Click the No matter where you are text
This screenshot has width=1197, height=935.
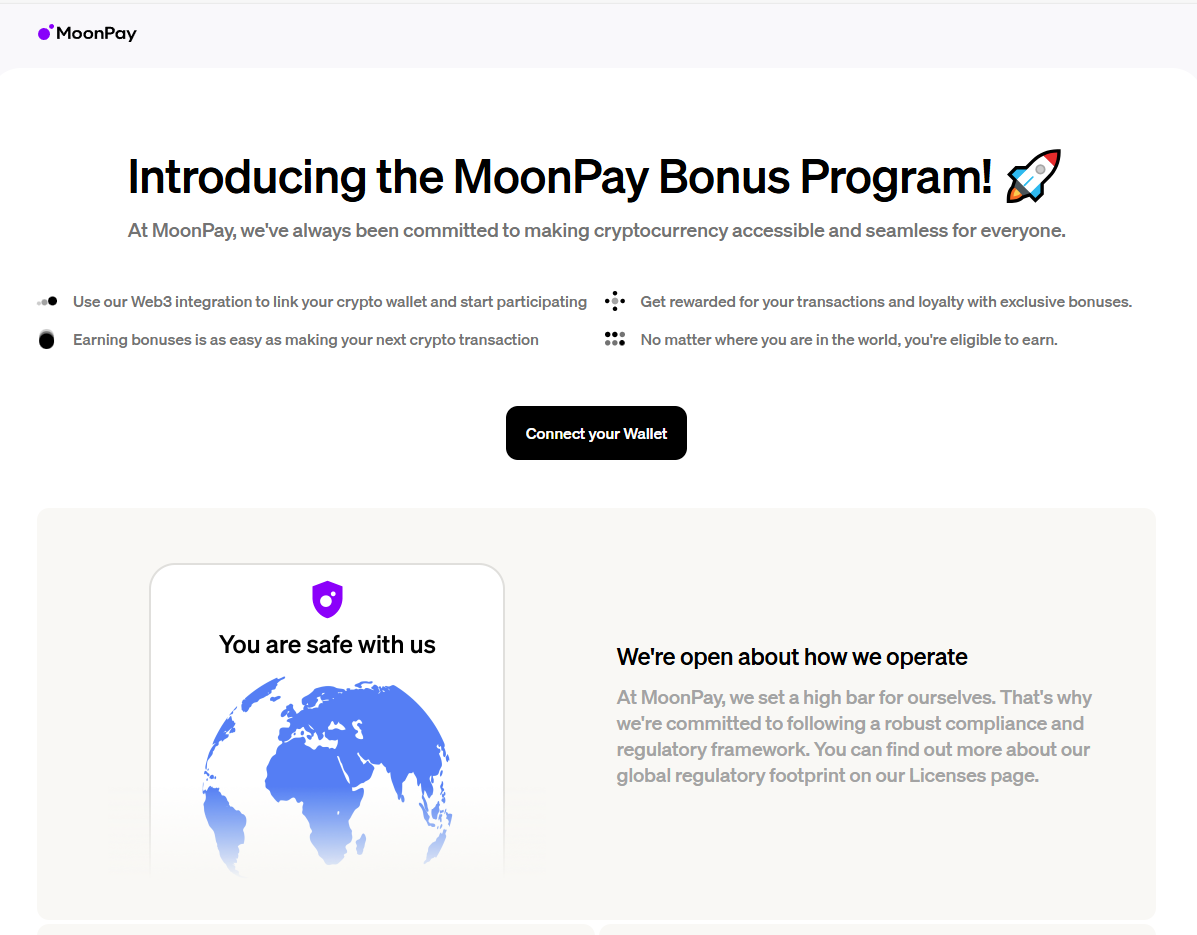click(x=848, y=340)
